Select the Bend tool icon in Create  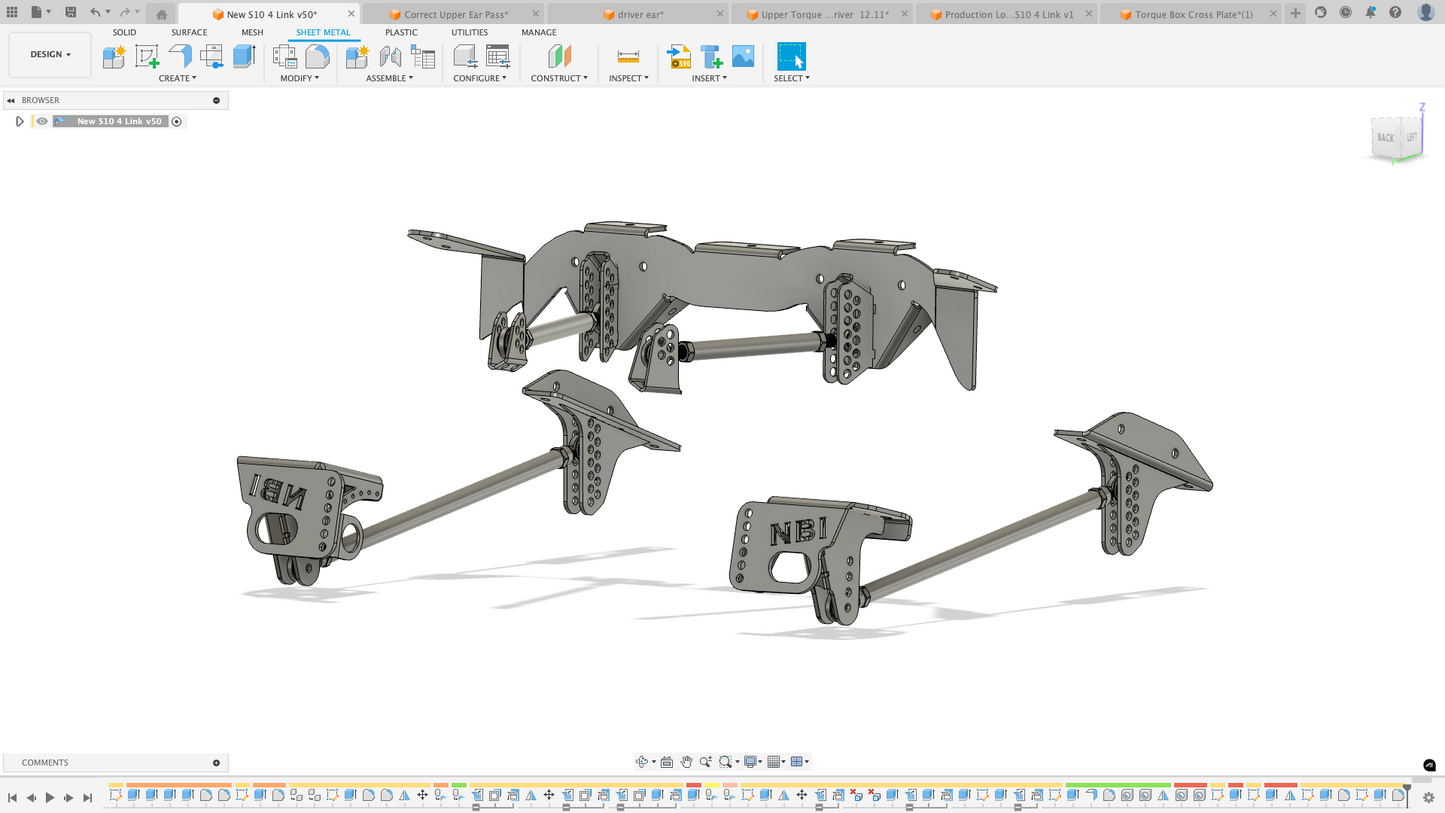[212, 57]
